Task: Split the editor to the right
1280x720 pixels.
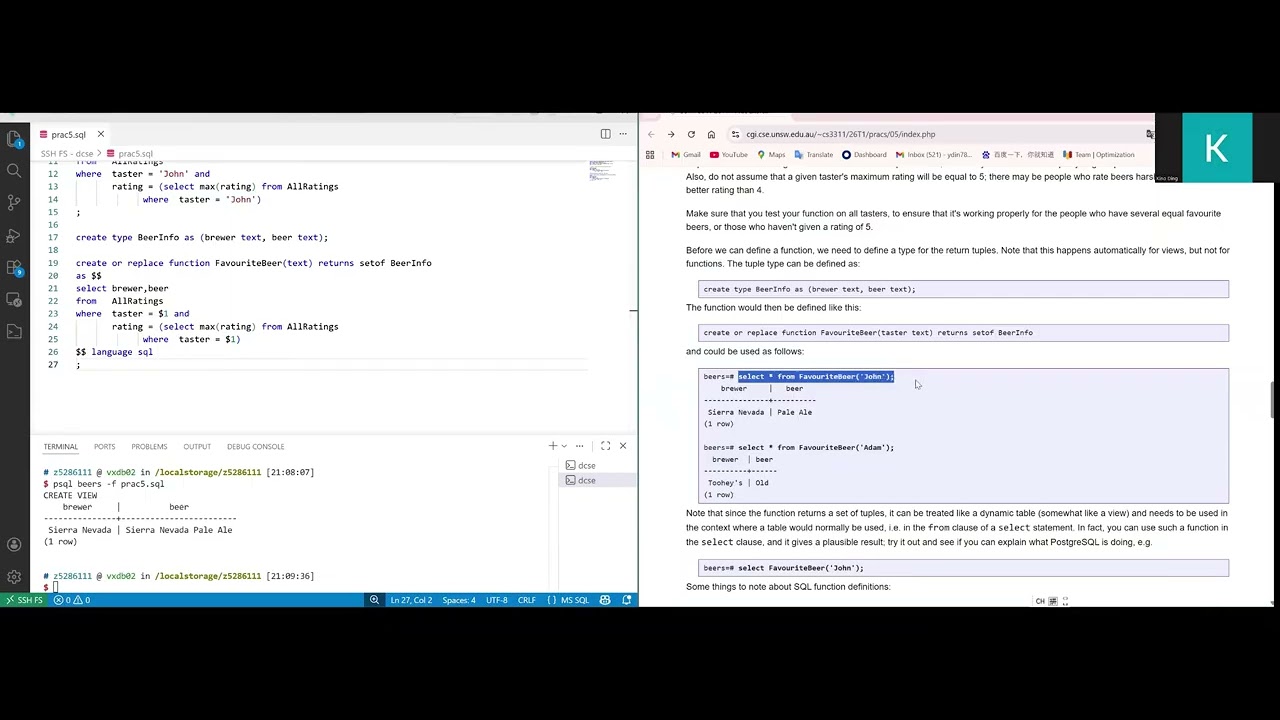Action: (x=605, y=134)
